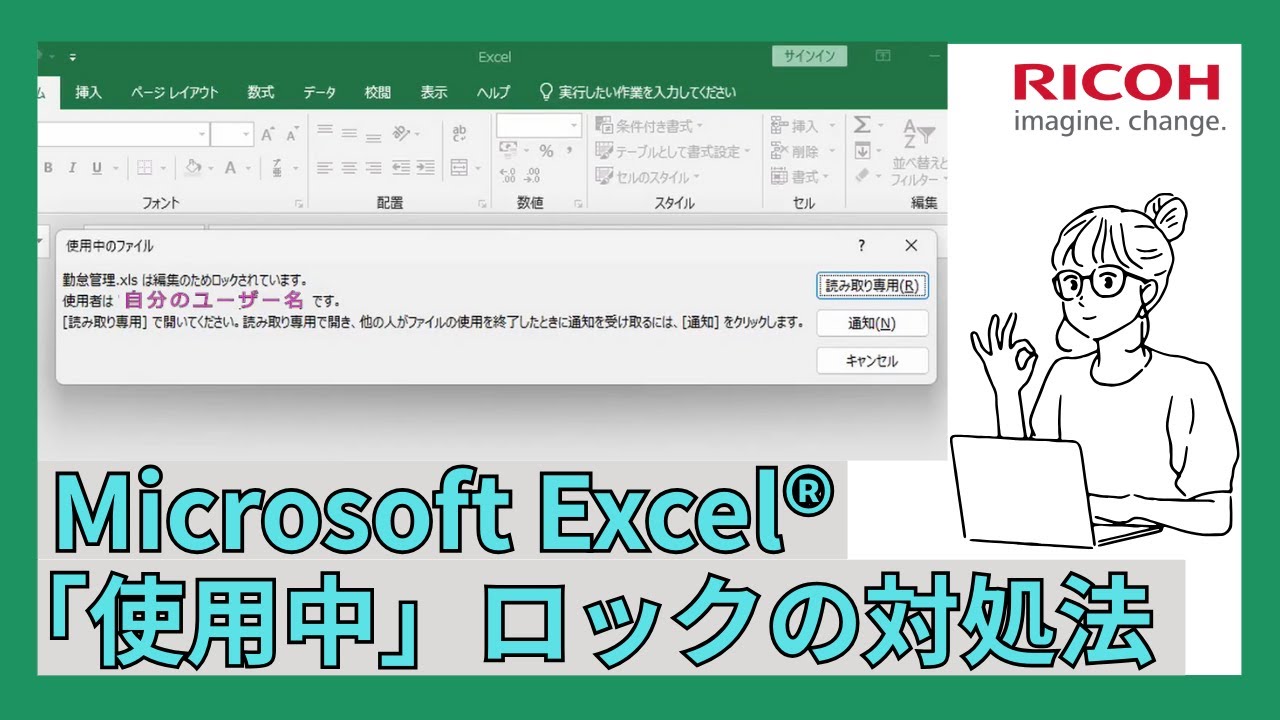Screen dimensions: 1280x720
Task: Open the ribbon cells 挿入 dropdown
Action: (802, 126)
